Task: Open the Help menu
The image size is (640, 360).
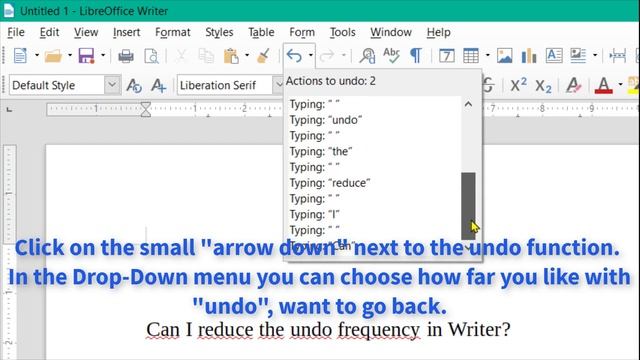Action: (x=439, y=32)
